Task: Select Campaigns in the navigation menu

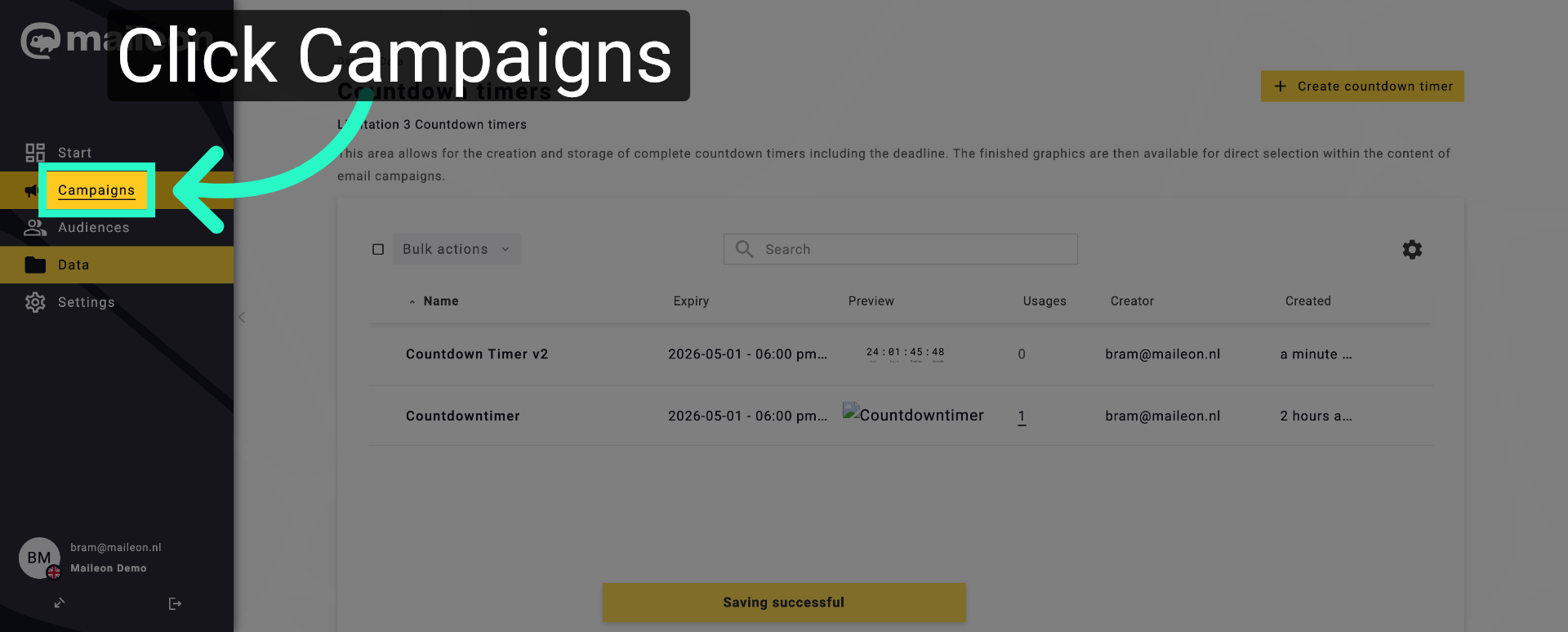Action: [x=96, y=189]
